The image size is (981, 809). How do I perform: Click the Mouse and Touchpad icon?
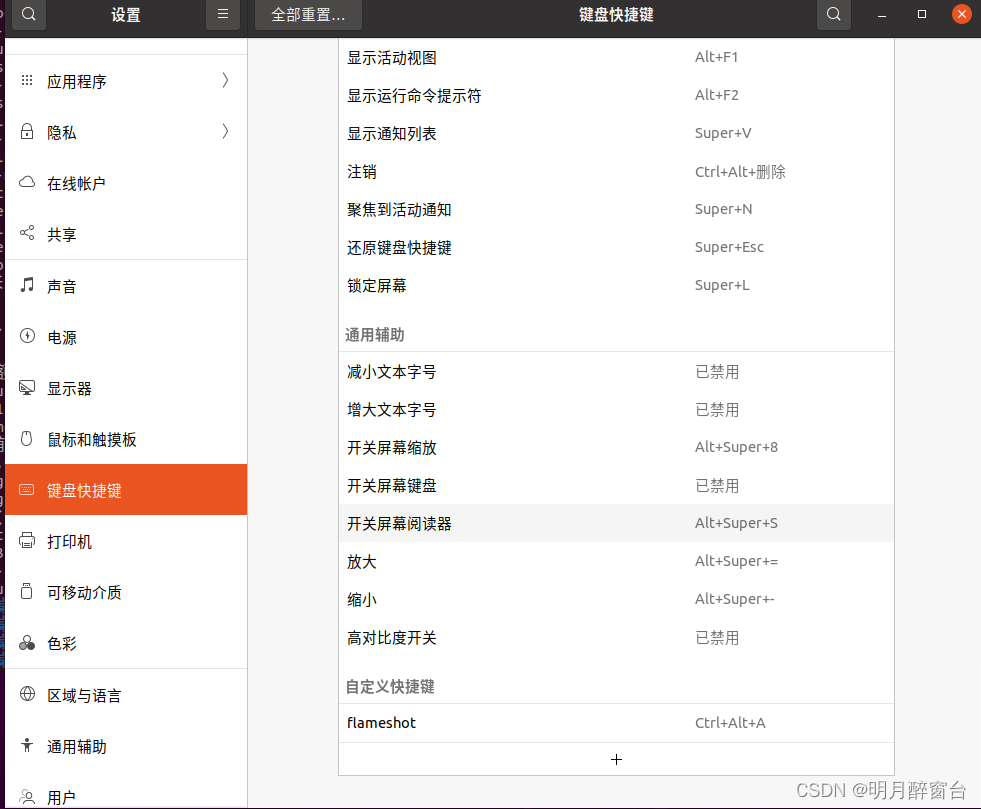pyautogui.click(x=26, y=439)
